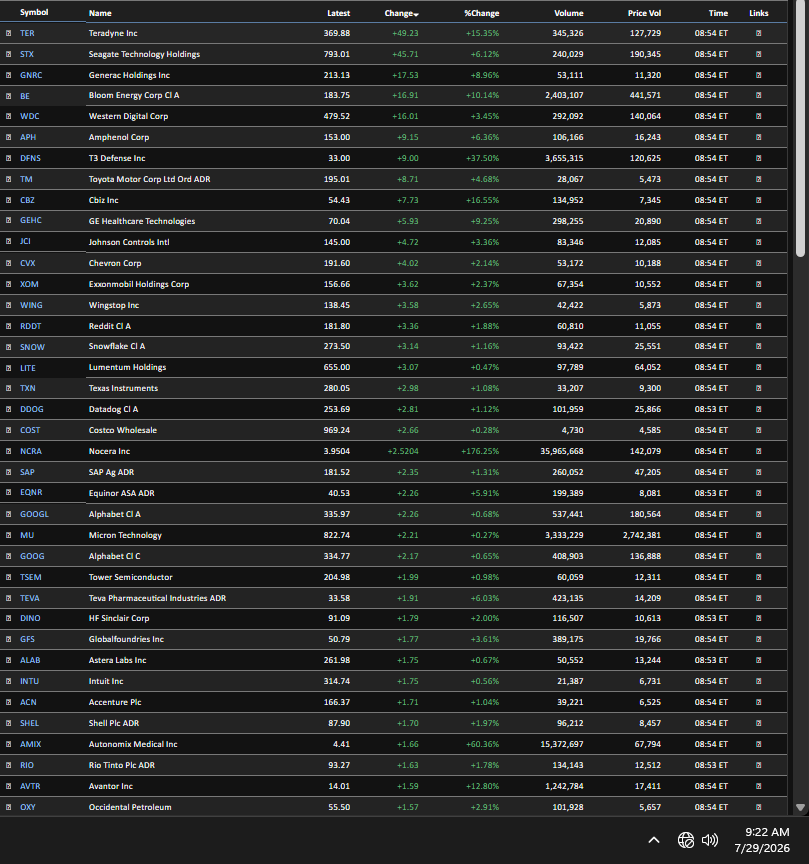Select the Avantor Inc name cell
Screen dimensions: 809x864
click(111, 786)
